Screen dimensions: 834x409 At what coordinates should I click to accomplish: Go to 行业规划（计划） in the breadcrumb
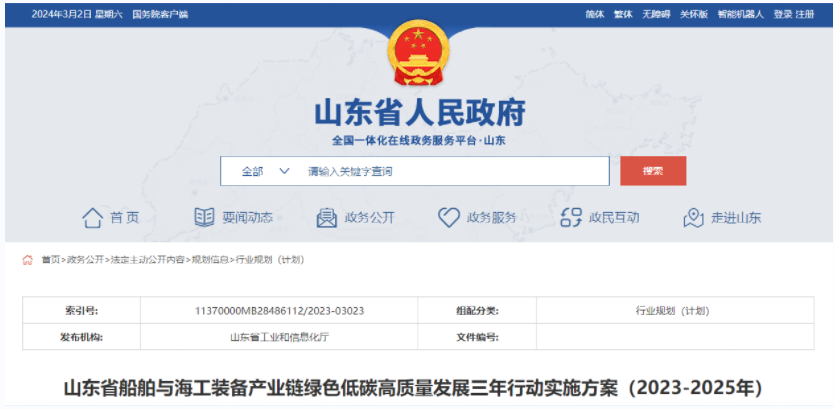point(270,260)
